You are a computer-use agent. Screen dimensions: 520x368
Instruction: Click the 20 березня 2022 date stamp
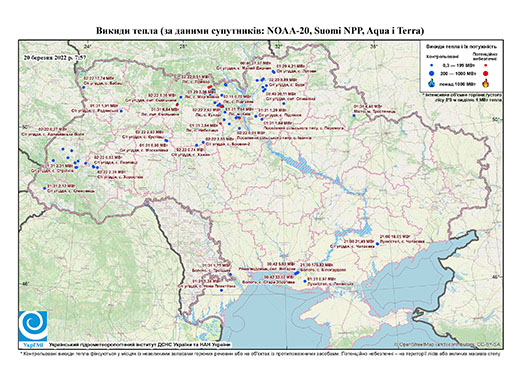pyautogui.click(x=55, y=57)
